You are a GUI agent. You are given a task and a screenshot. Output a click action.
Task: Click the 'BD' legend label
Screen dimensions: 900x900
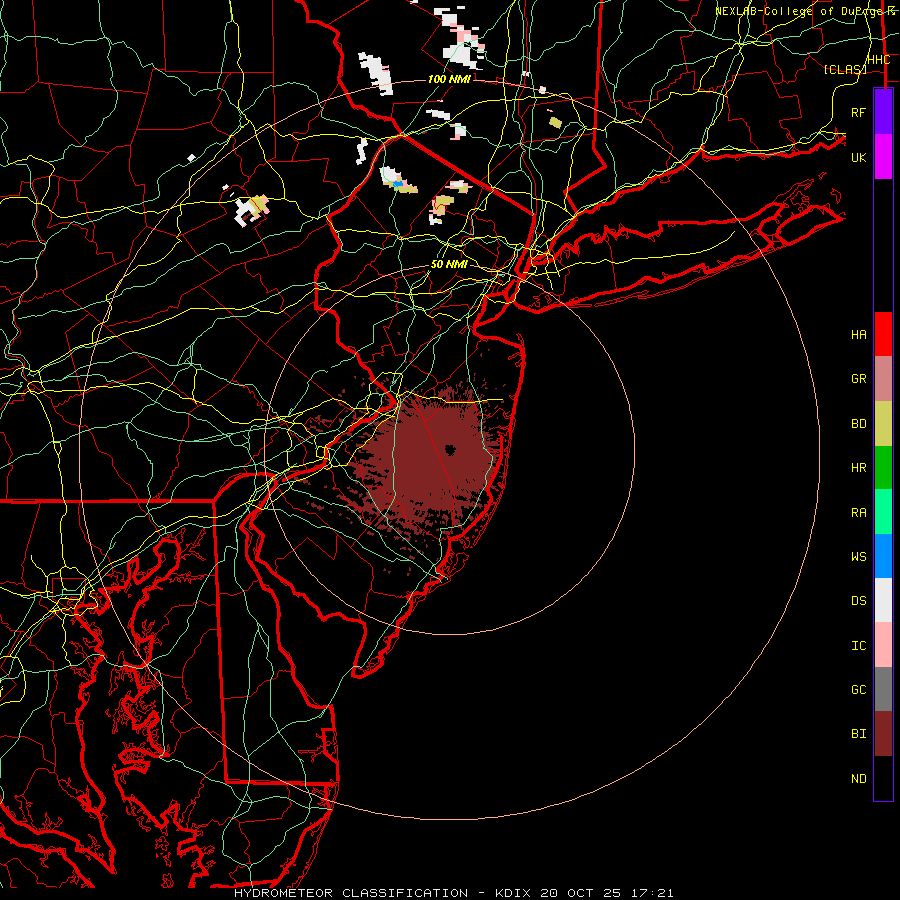[859, 424]
